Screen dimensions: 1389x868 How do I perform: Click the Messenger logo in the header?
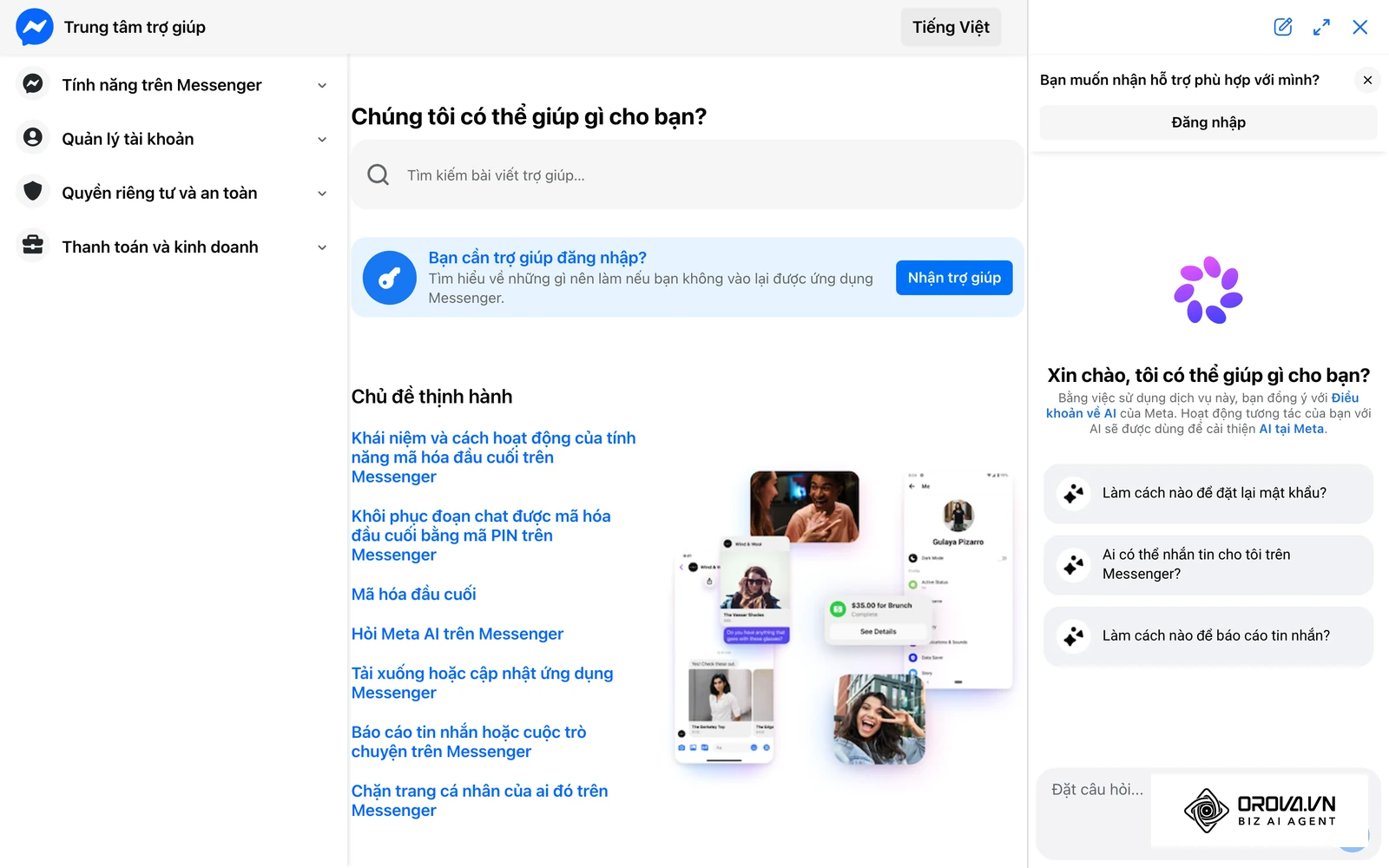[x=35, y=27]
